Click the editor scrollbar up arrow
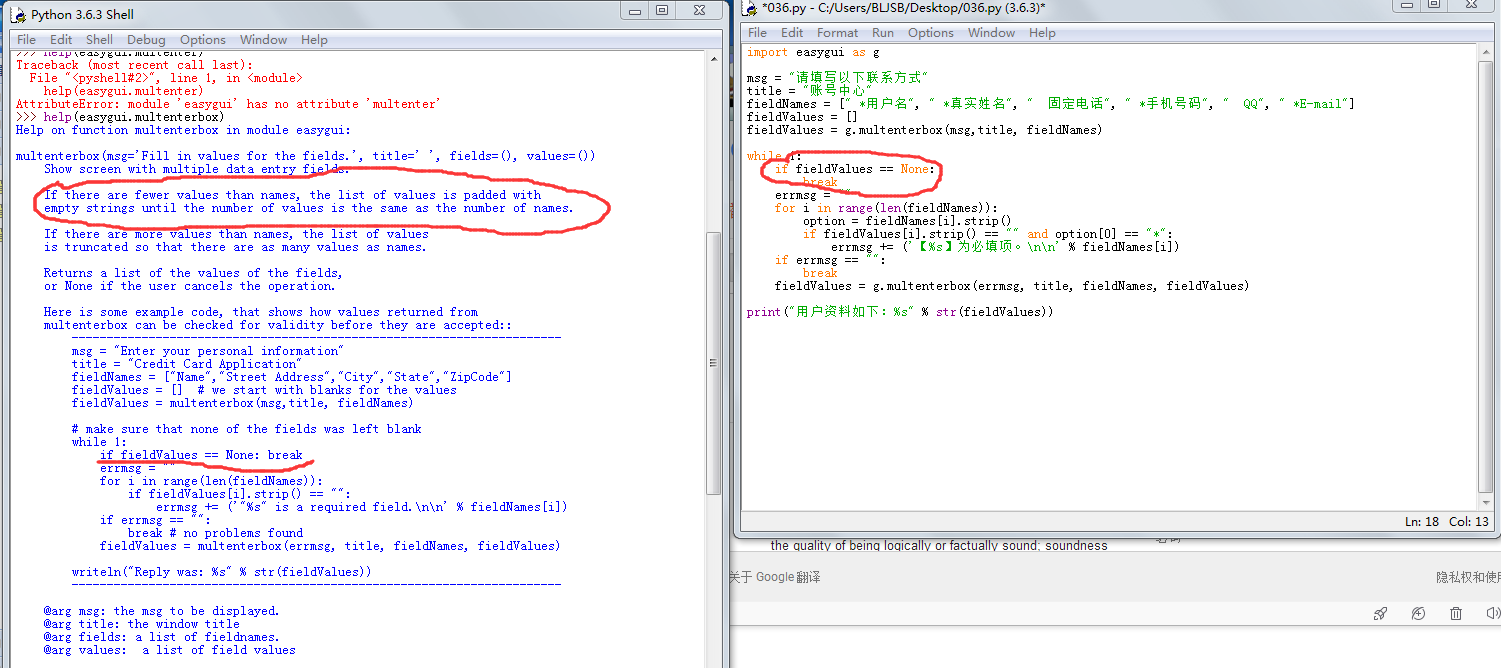 [x=1486, y=53]
